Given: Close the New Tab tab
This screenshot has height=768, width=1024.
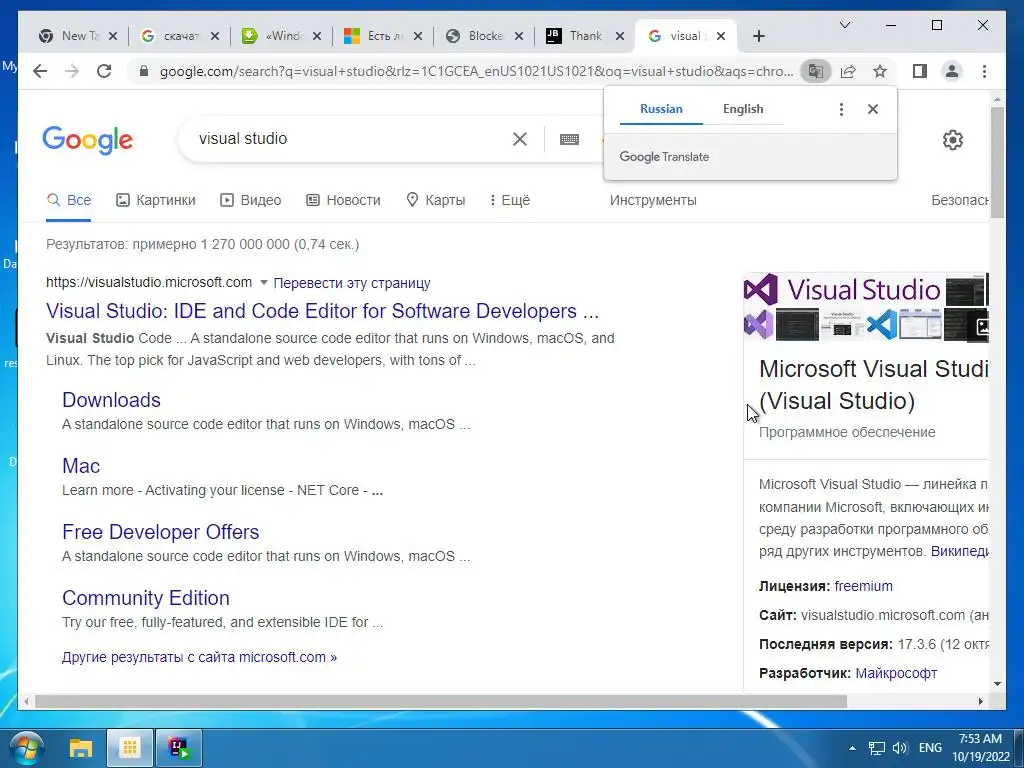Looking at the screenshot, I should tap(113, 36).
